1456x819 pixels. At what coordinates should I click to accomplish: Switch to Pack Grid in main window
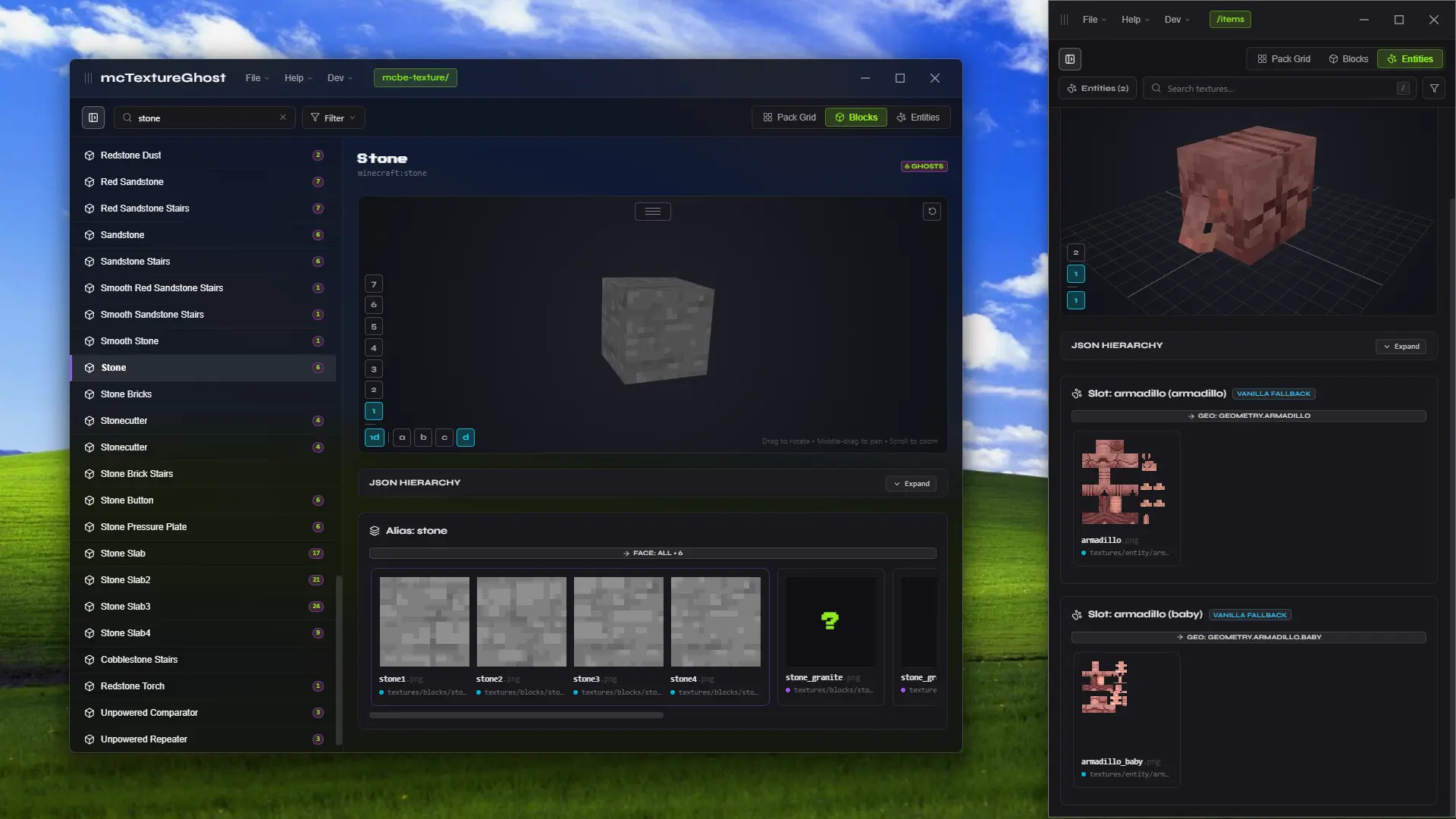(x=789, y=118)
